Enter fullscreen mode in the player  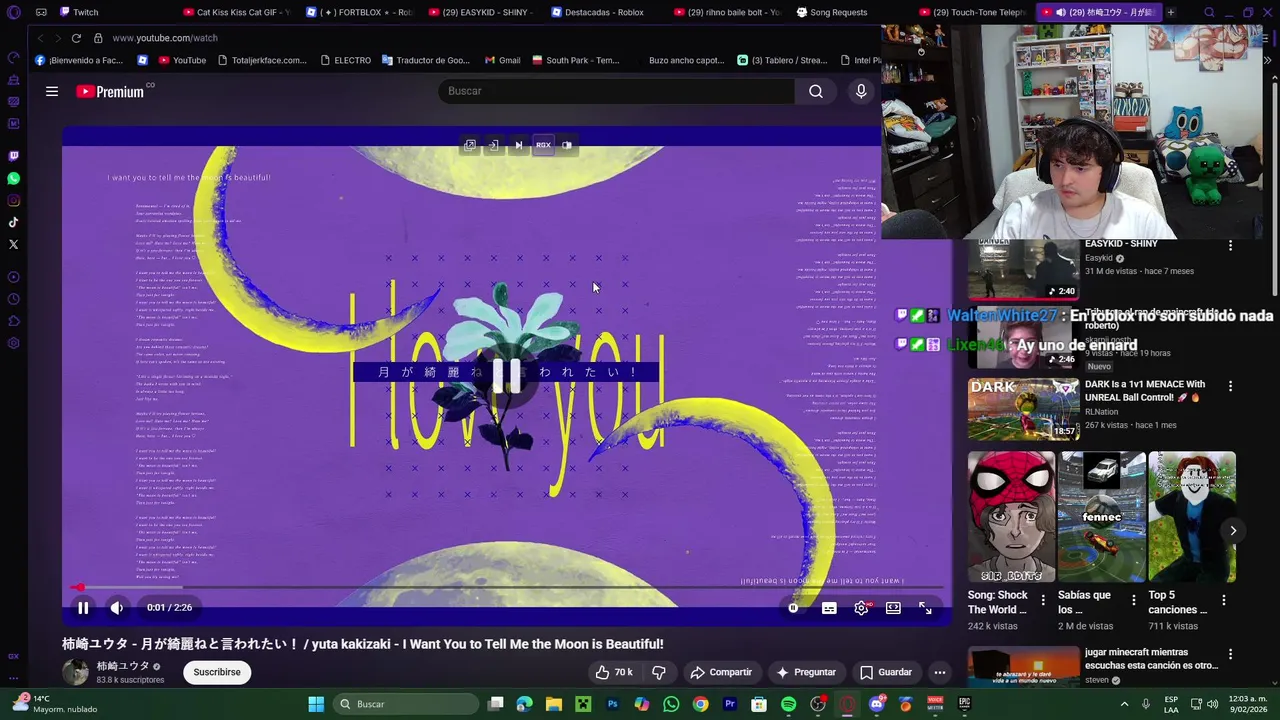(x=925, y=607)
